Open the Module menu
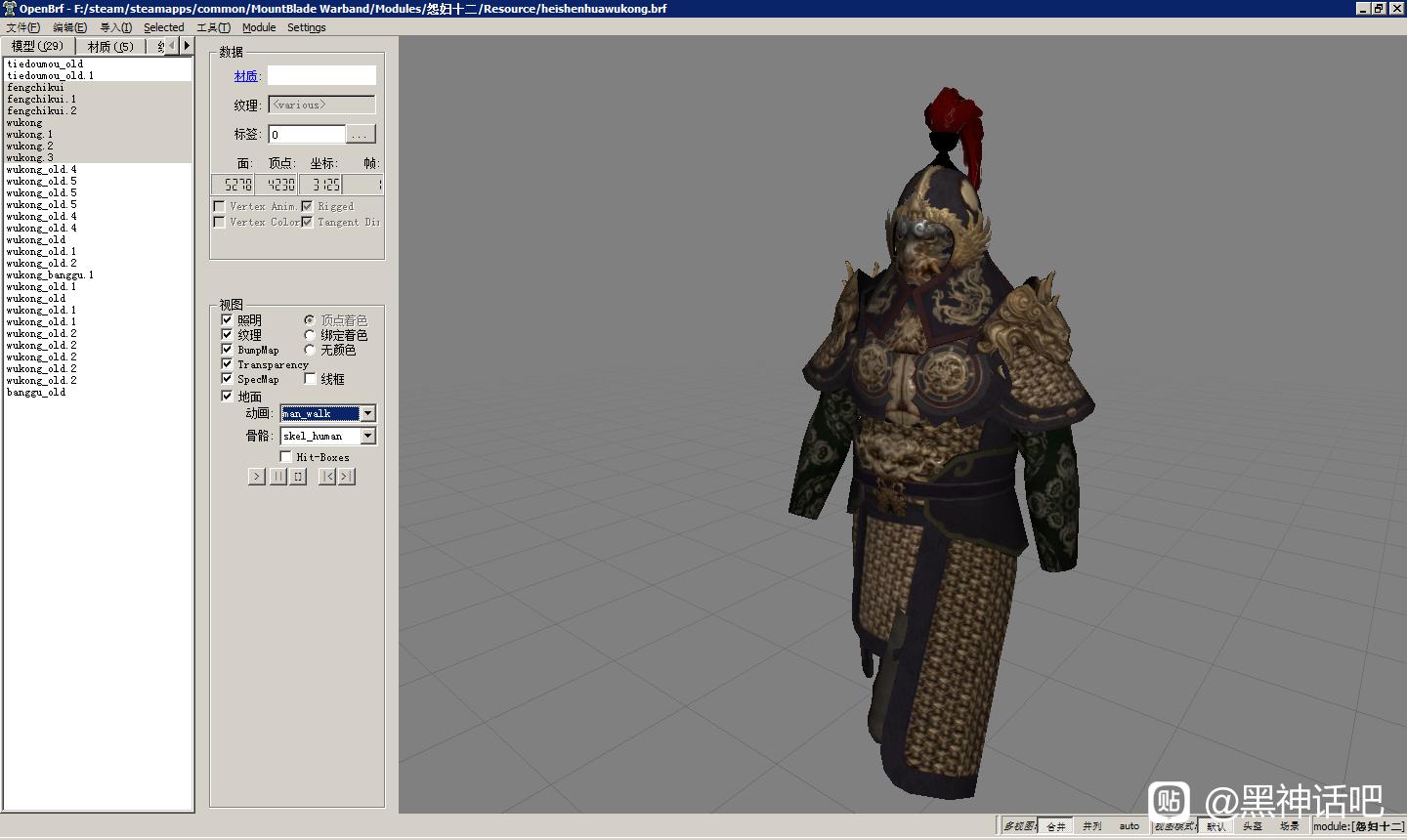This screenshot has height=840, width=1407. (x=259, y=27)
